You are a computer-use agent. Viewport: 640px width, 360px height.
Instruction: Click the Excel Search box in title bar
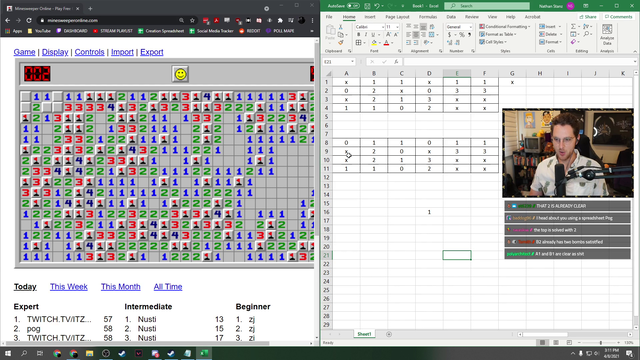487,6
